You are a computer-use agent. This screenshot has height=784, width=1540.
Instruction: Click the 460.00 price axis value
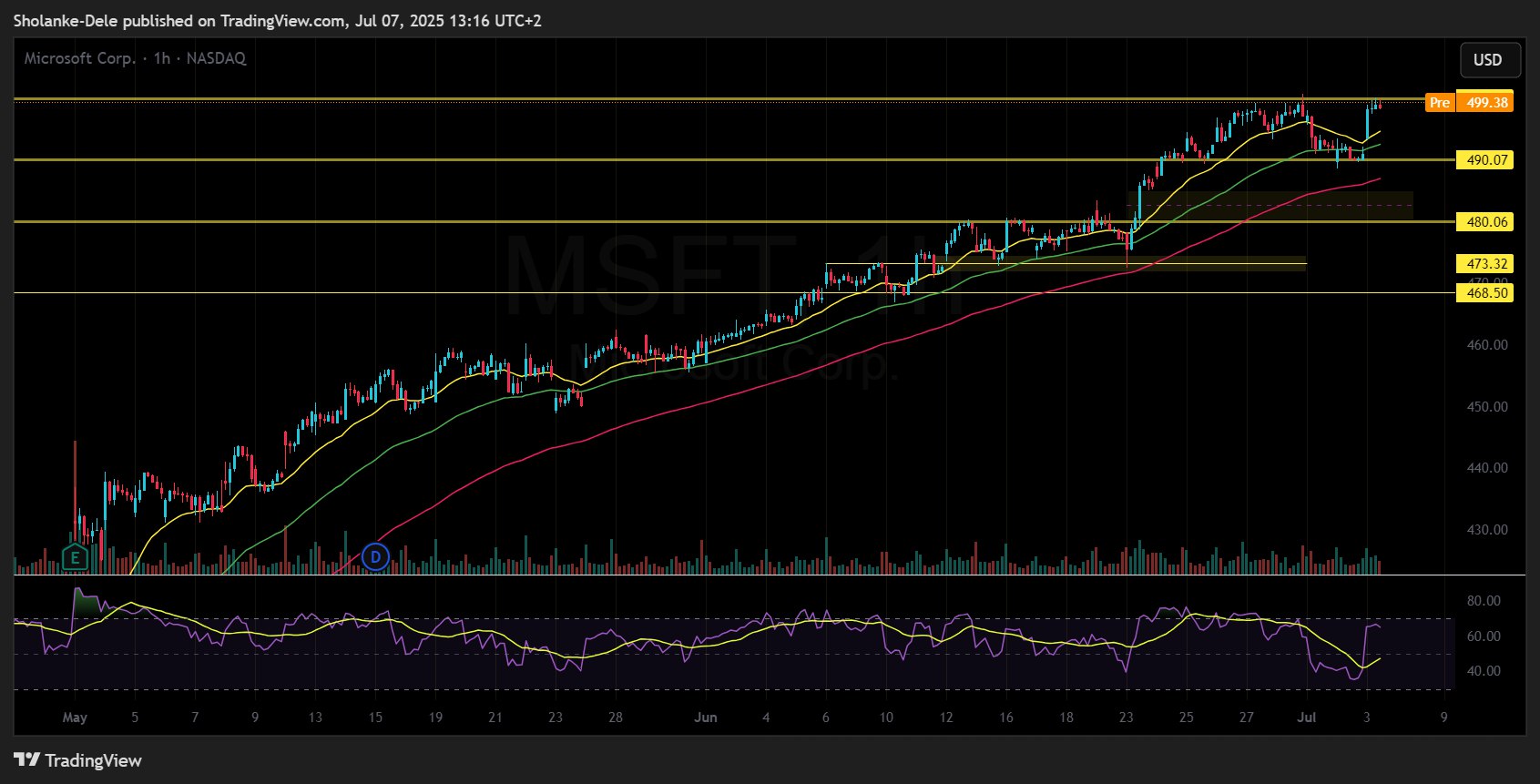[x=1486, y=345]
